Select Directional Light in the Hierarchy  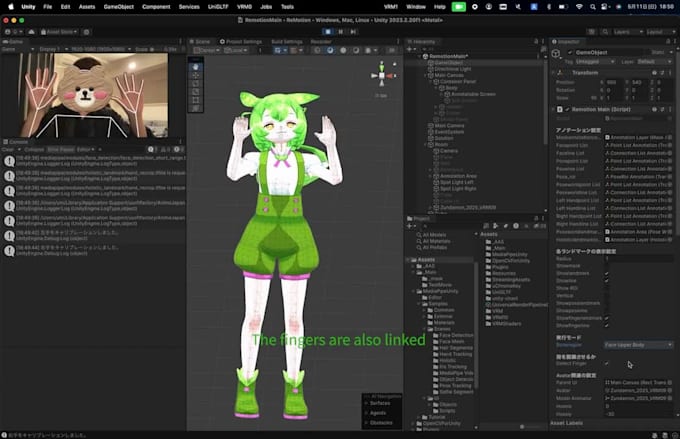[x=452, y=69]
